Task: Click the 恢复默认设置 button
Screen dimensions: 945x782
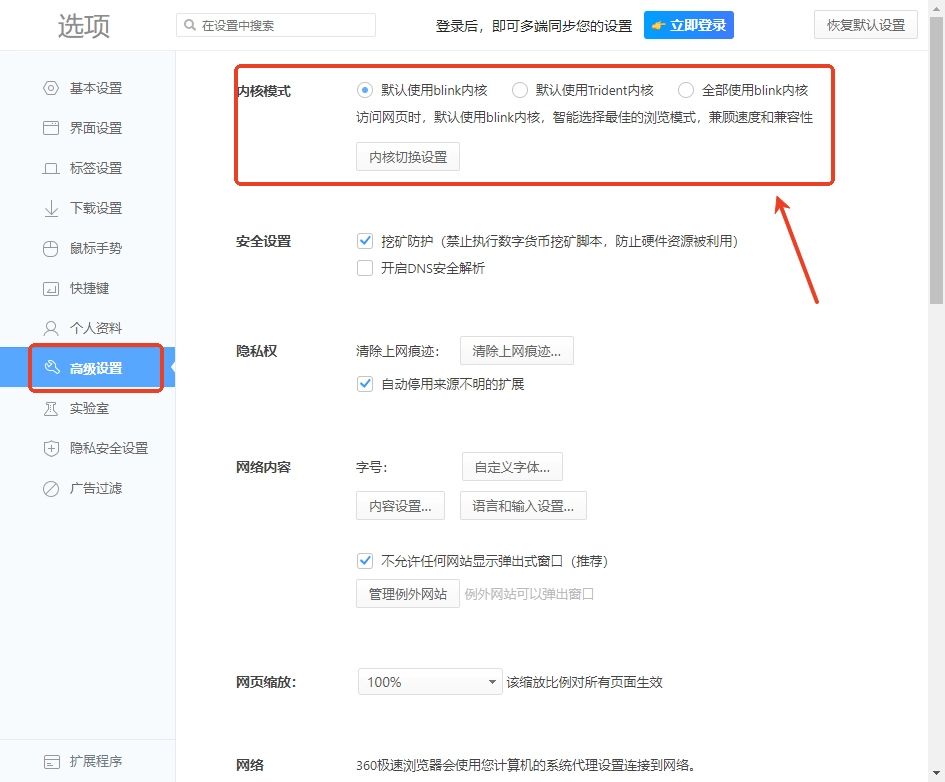Action: [x=865, y=25]
